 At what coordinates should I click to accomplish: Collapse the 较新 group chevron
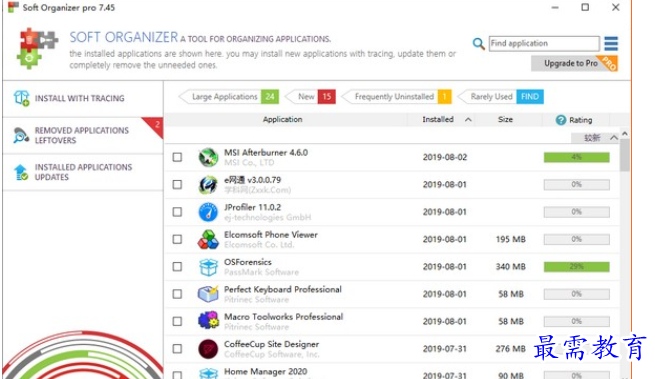(x=614, y=137)
